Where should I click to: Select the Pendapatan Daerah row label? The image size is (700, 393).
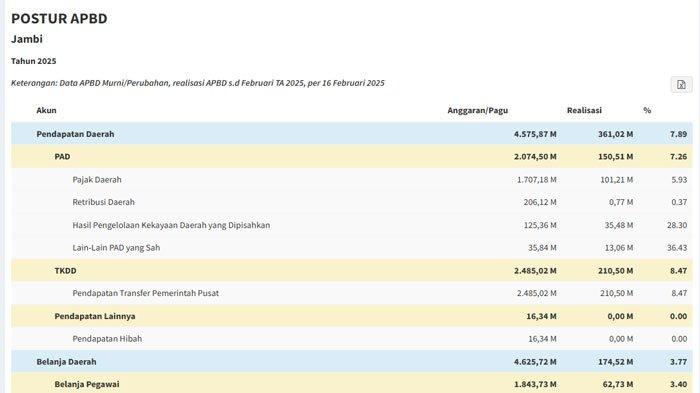(x=75, y=134)
